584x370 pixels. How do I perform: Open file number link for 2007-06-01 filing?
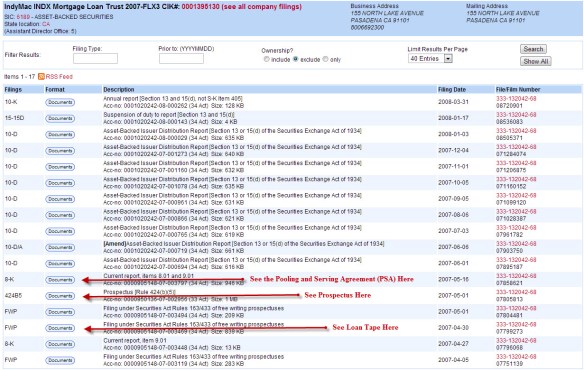point(516,260)
